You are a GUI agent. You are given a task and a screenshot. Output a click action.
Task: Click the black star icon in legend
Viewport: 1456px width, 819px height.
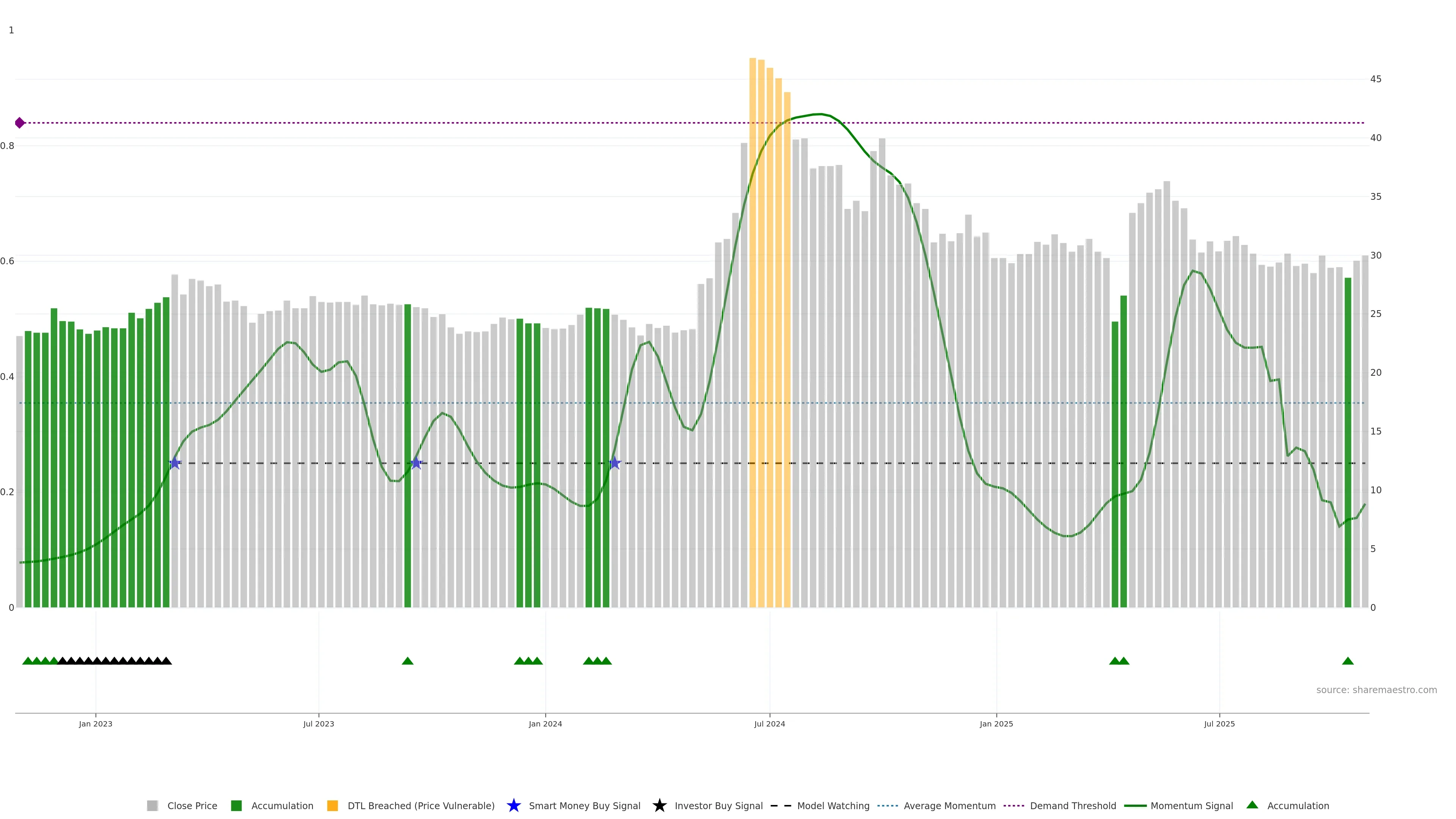(659, 805)
